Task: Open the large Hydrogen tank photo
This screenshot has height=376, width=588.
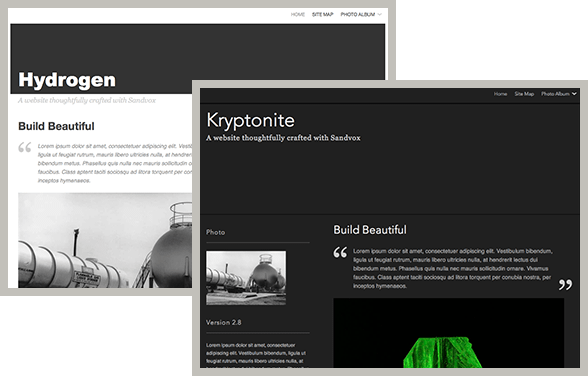Action: tap(105, 240)
